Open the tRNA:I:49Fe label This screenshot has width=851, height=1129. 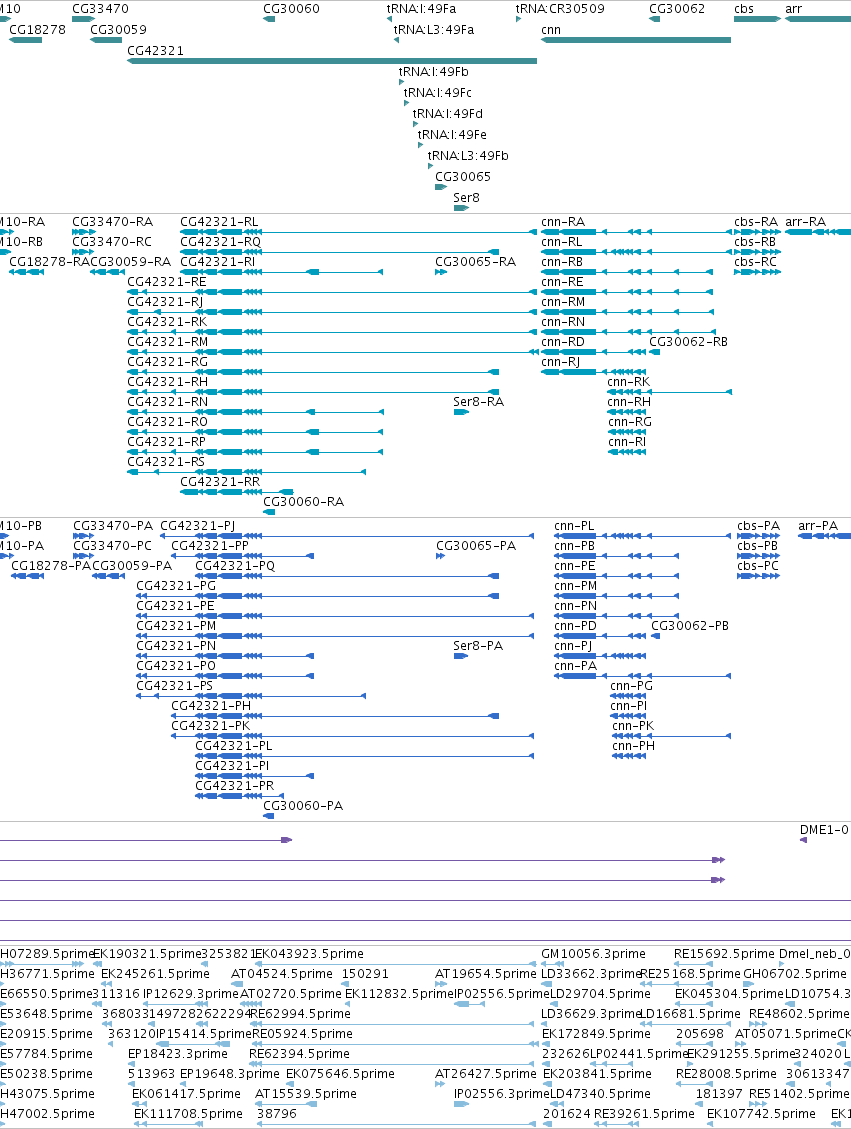[452, 135]
